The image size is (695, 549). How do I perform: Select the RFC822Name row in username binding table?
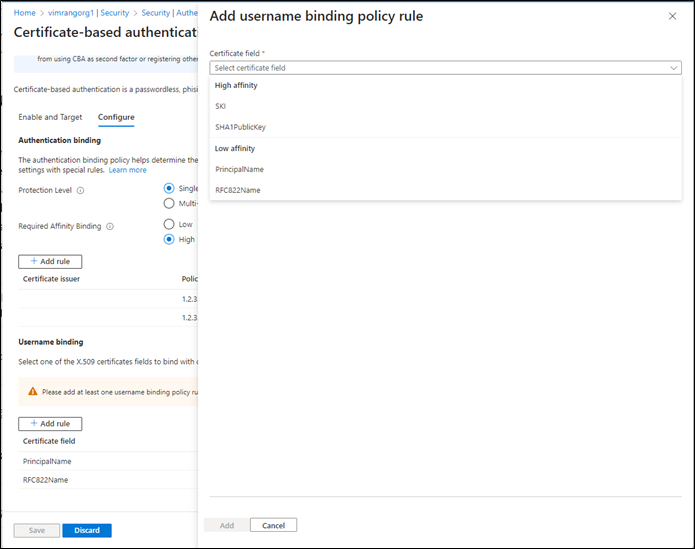pyautogui.click(x=108, y=480)
